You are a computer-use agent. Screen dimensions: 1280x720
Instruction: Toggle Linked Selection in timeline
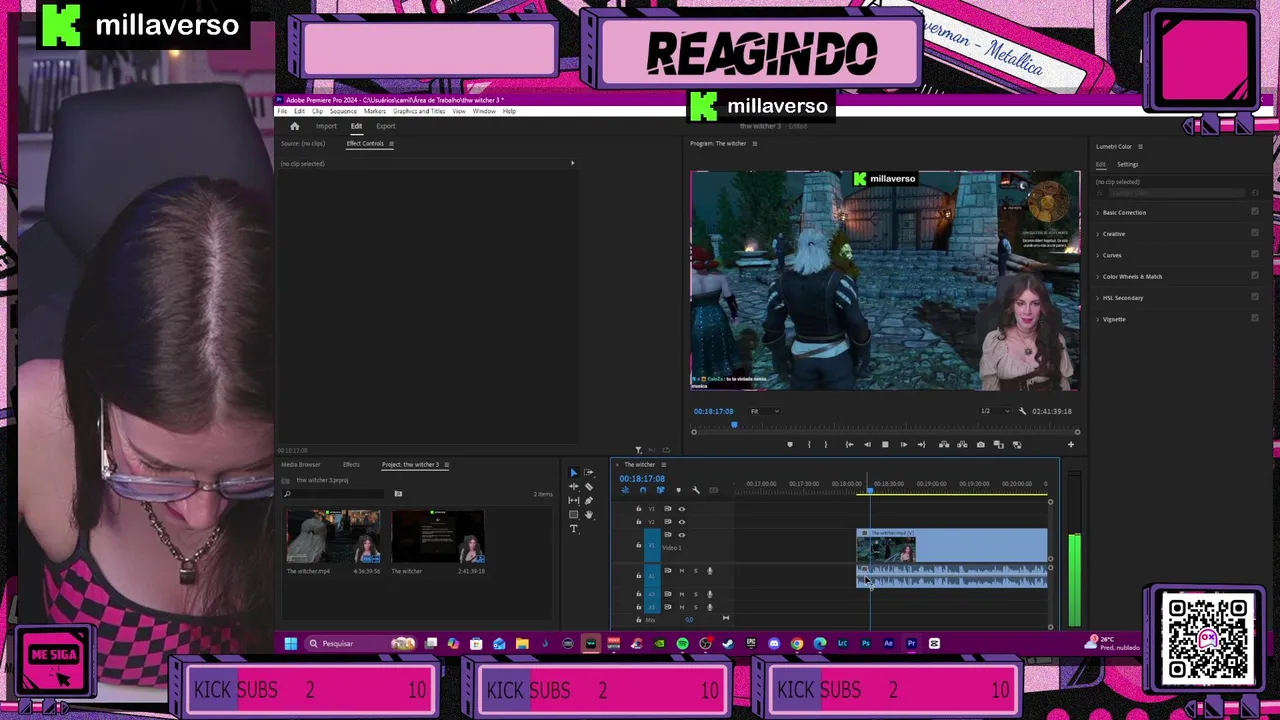660,490
